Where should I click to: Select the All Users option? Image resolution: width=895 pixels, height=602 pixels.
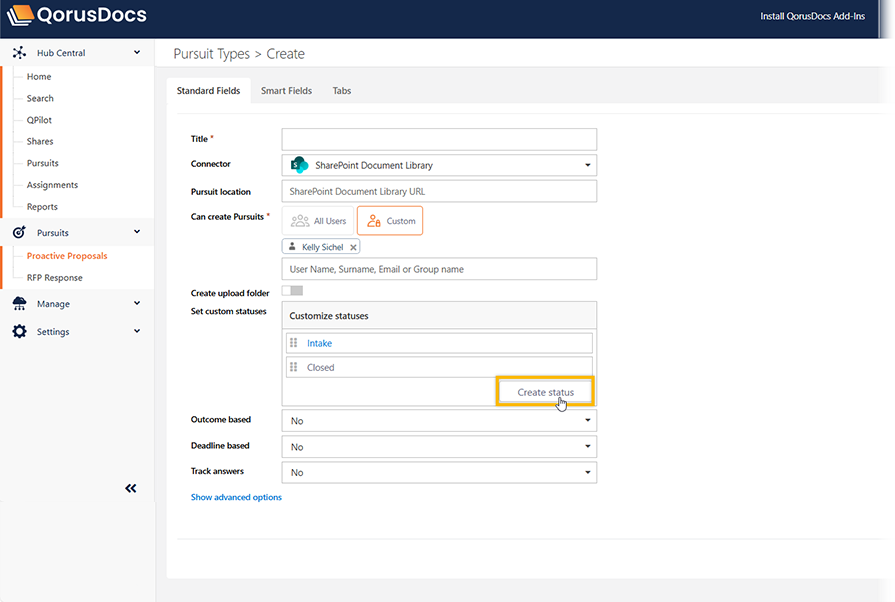pos(318,221)
